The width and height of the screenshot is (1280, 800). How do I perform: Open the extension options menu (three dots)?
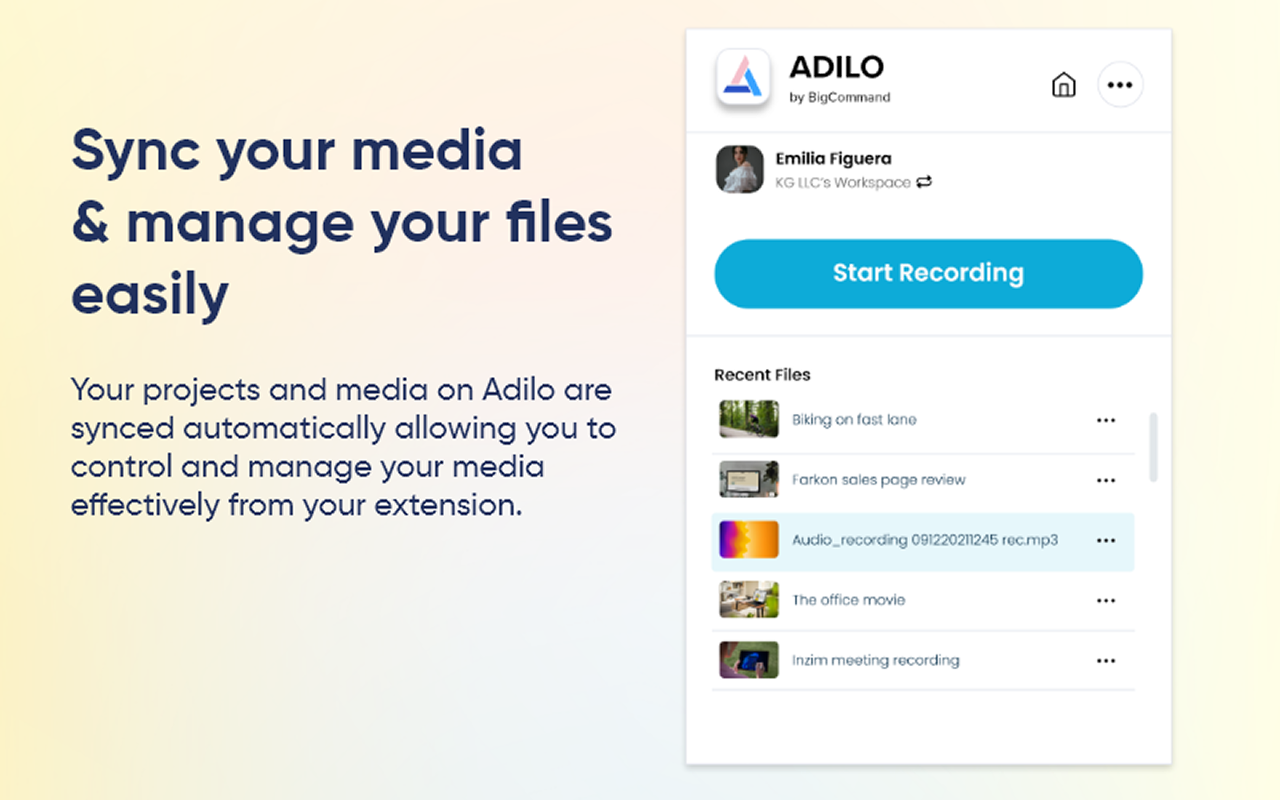tap(1120, 85)
